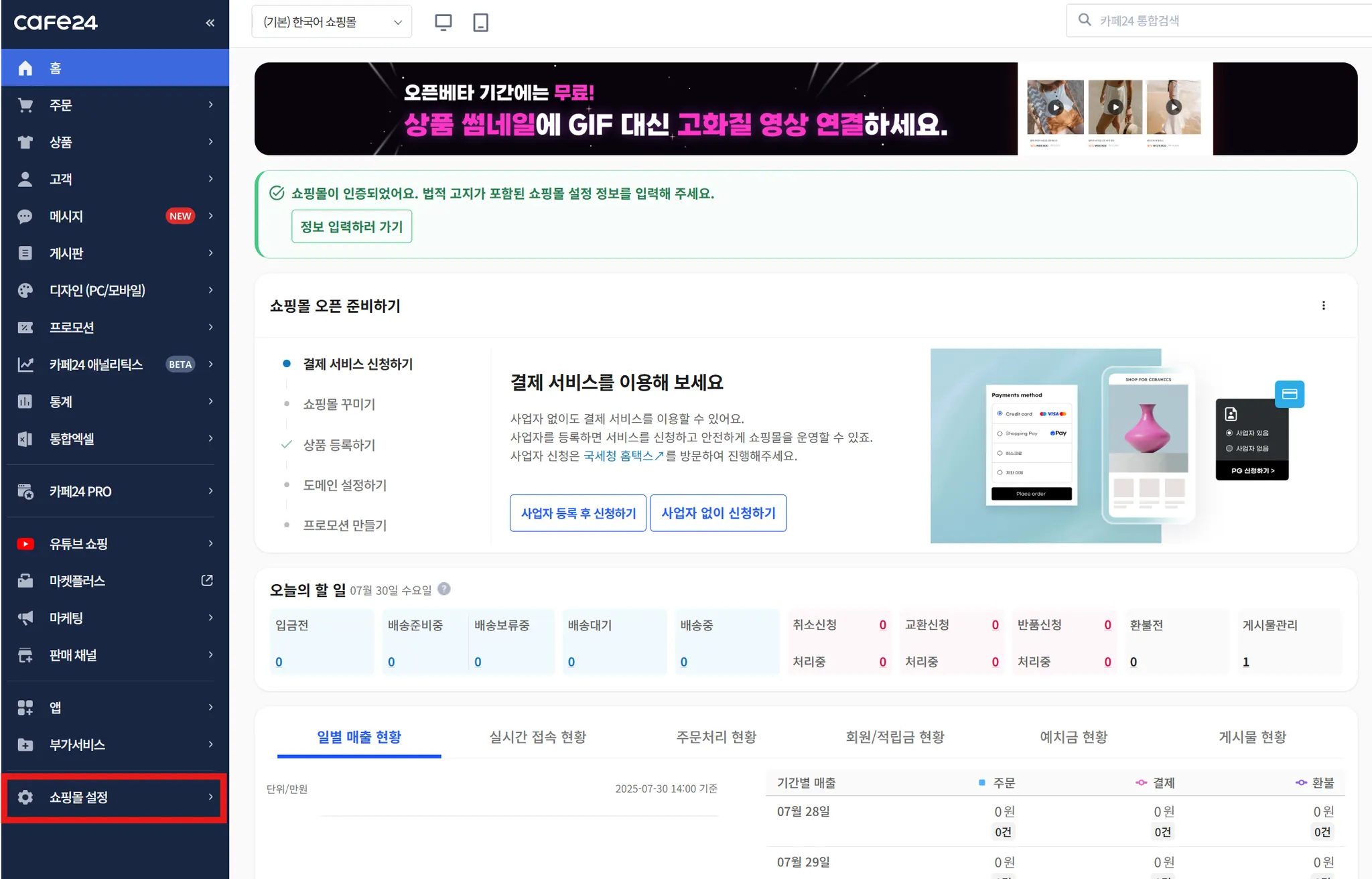Select the 쇼핑몰 꾸미기 step

coord(339,404)
